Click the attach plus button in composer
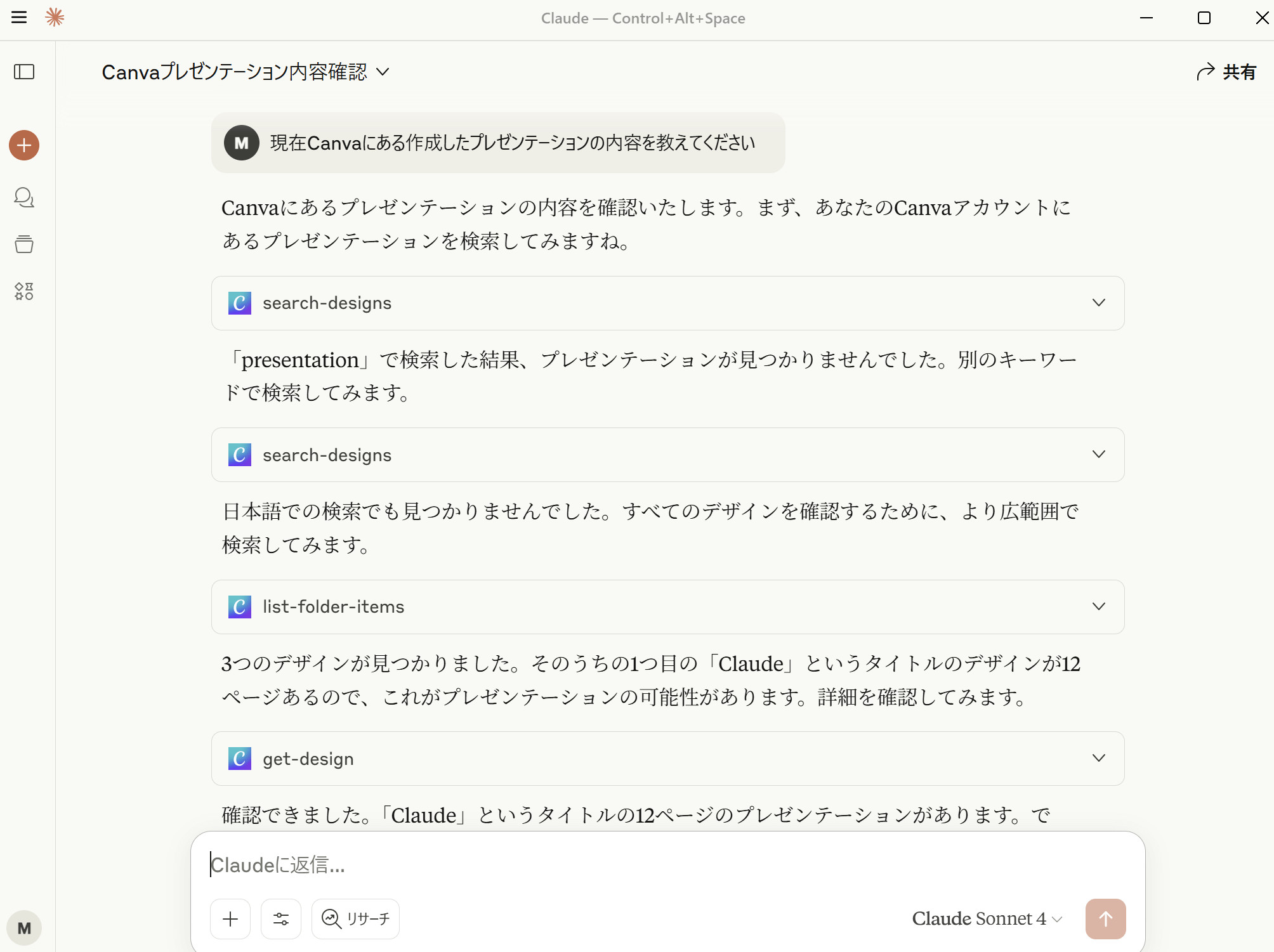The image size is (1274, 952). (x=230, y=918)
